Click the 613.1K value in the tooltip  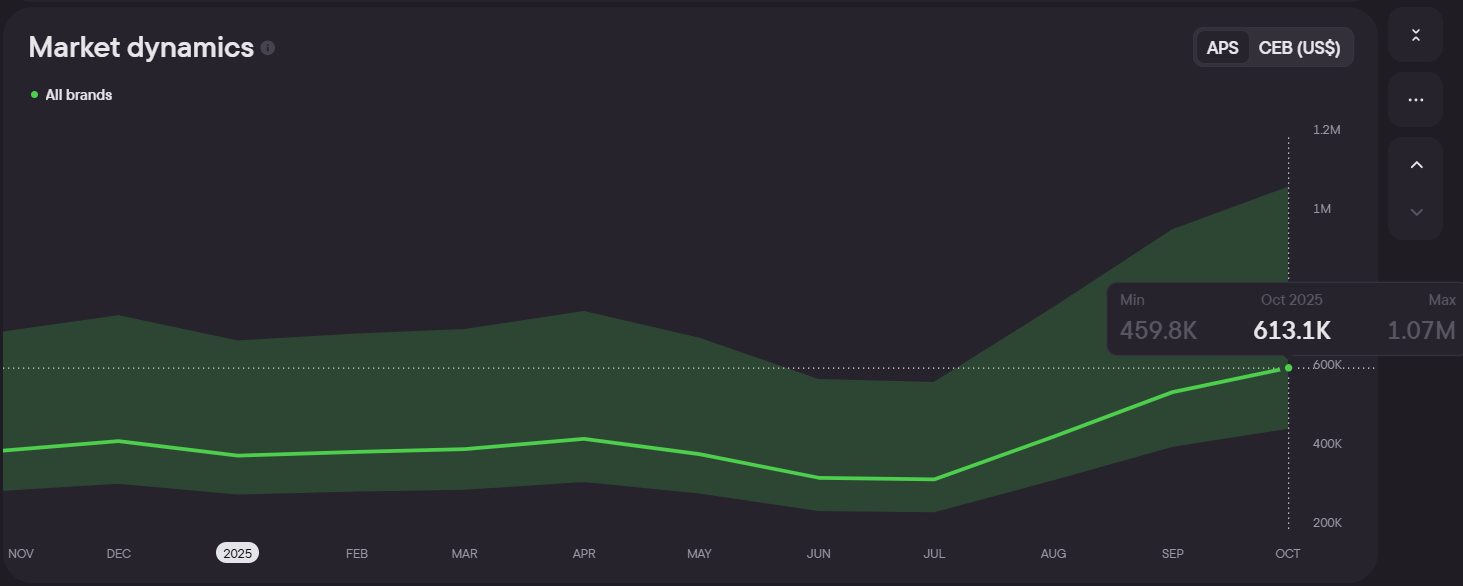pyautogui.click(x=1292, y=330)
